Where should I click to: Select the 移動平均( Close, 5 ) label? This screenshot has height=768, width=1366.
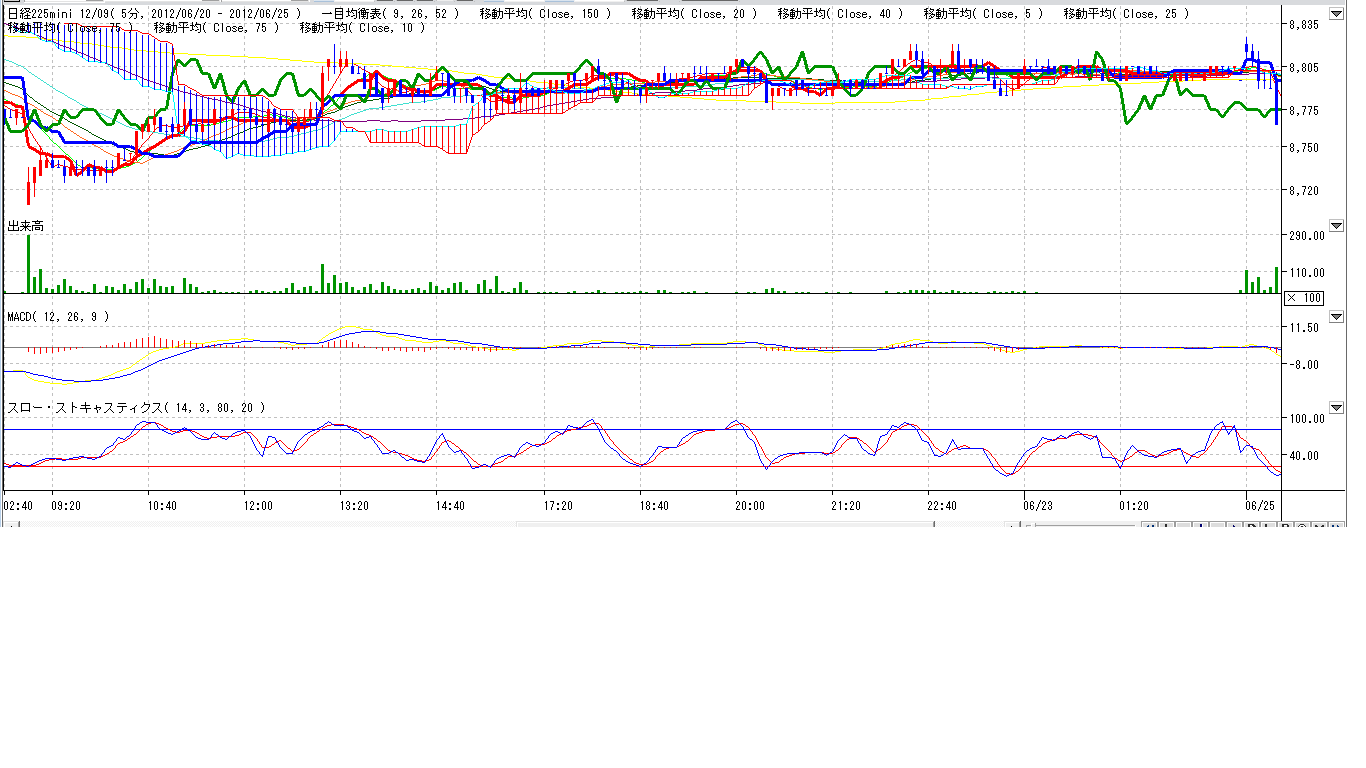[983, 14]
